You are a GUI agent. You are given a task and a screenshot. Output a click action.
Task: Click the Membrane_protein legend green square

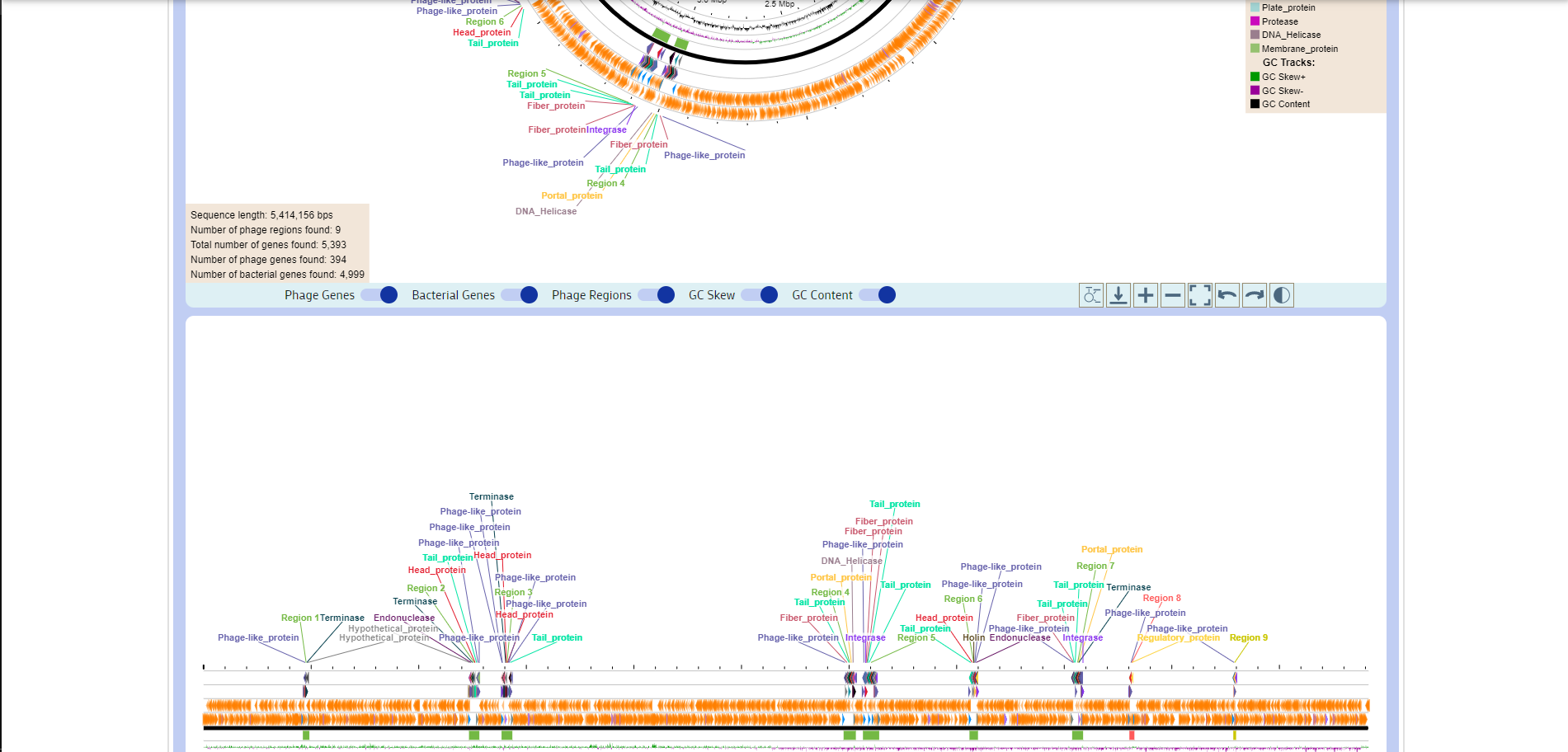point(1255,49)
